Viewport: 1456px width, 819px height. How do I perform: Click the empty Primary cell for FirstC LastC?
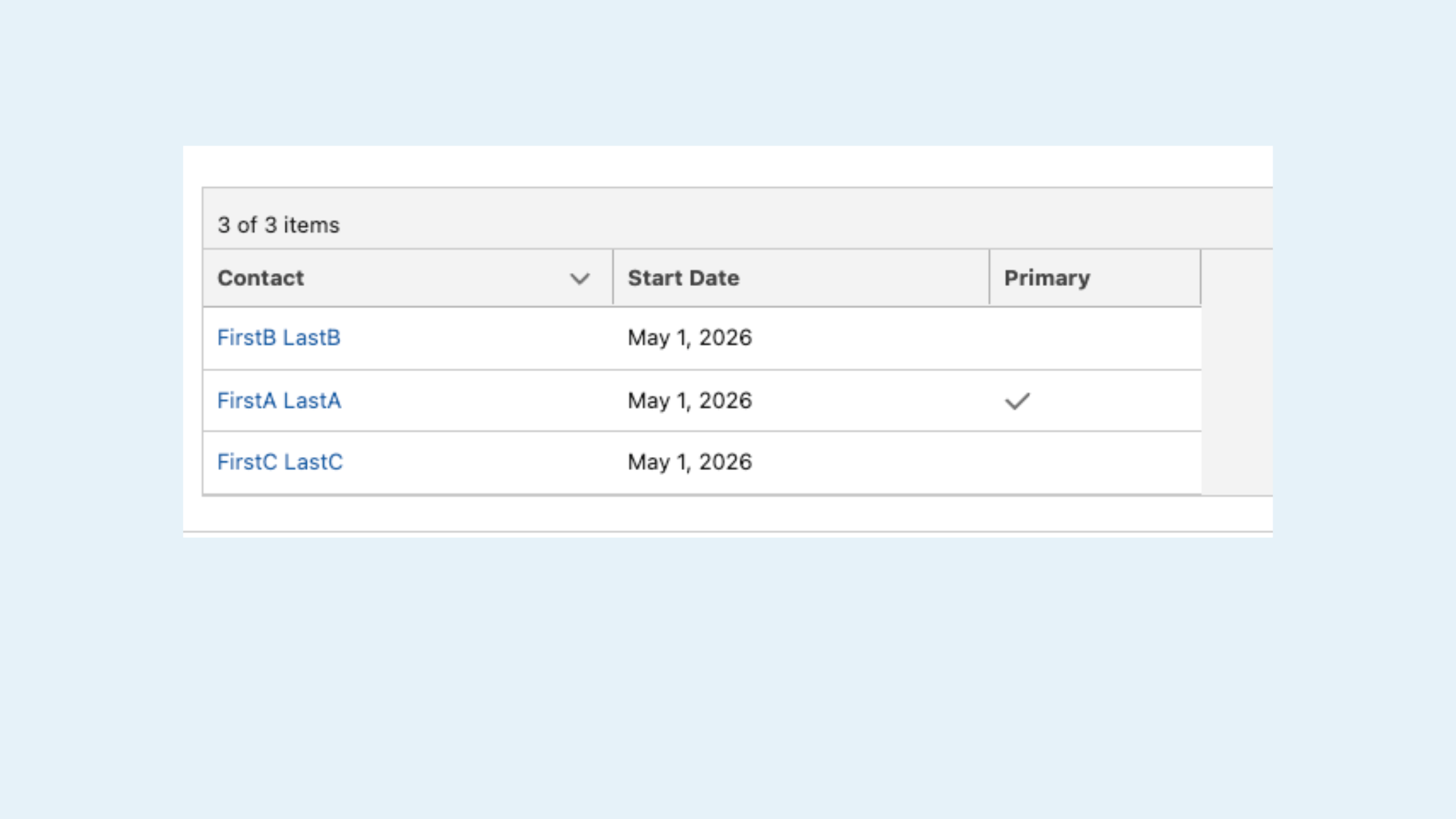[1095, 462]
